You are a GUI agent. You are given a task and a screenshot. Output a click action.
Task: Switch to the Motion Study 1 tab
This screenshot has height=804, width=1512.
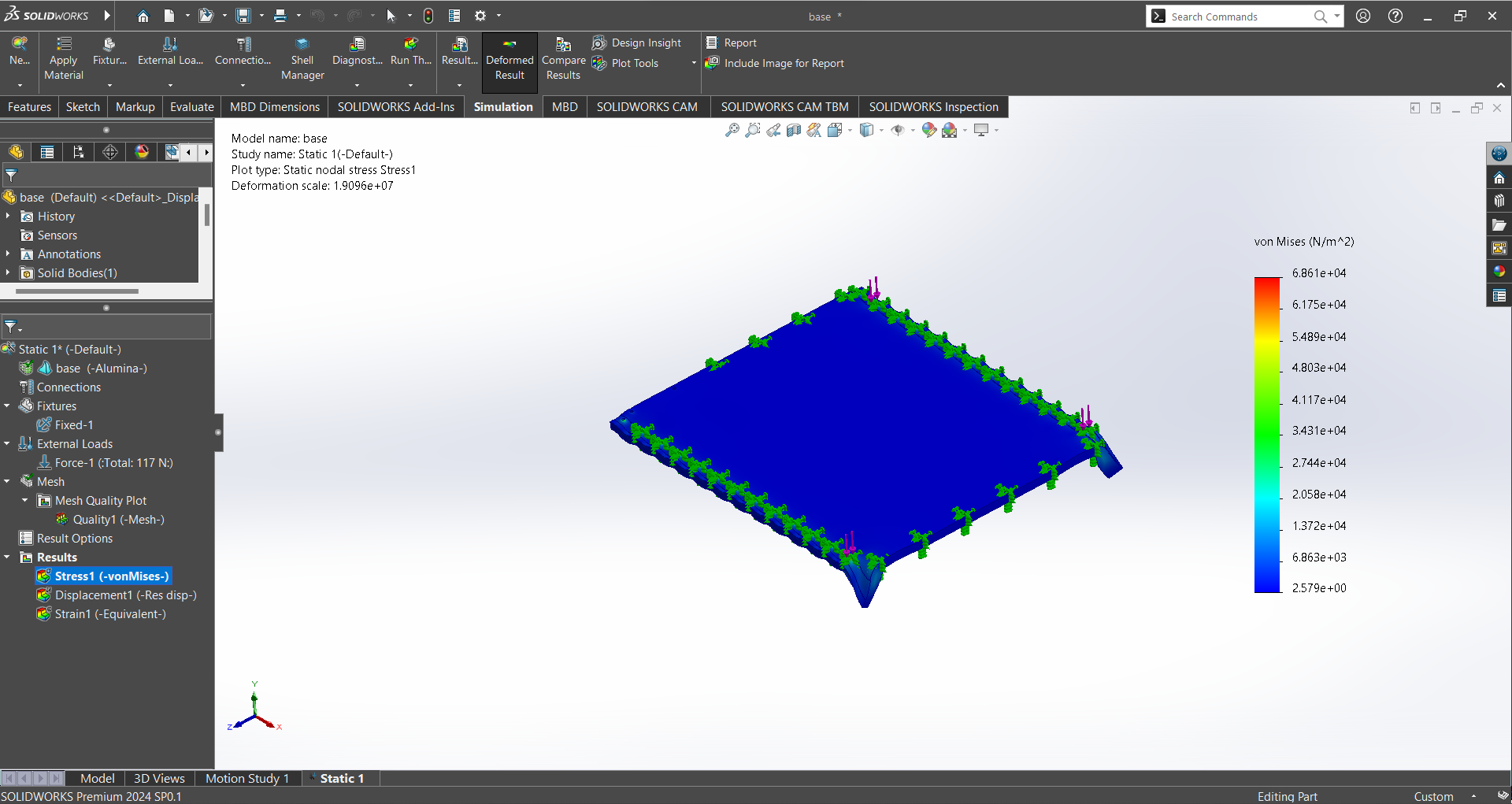(246, 778)
